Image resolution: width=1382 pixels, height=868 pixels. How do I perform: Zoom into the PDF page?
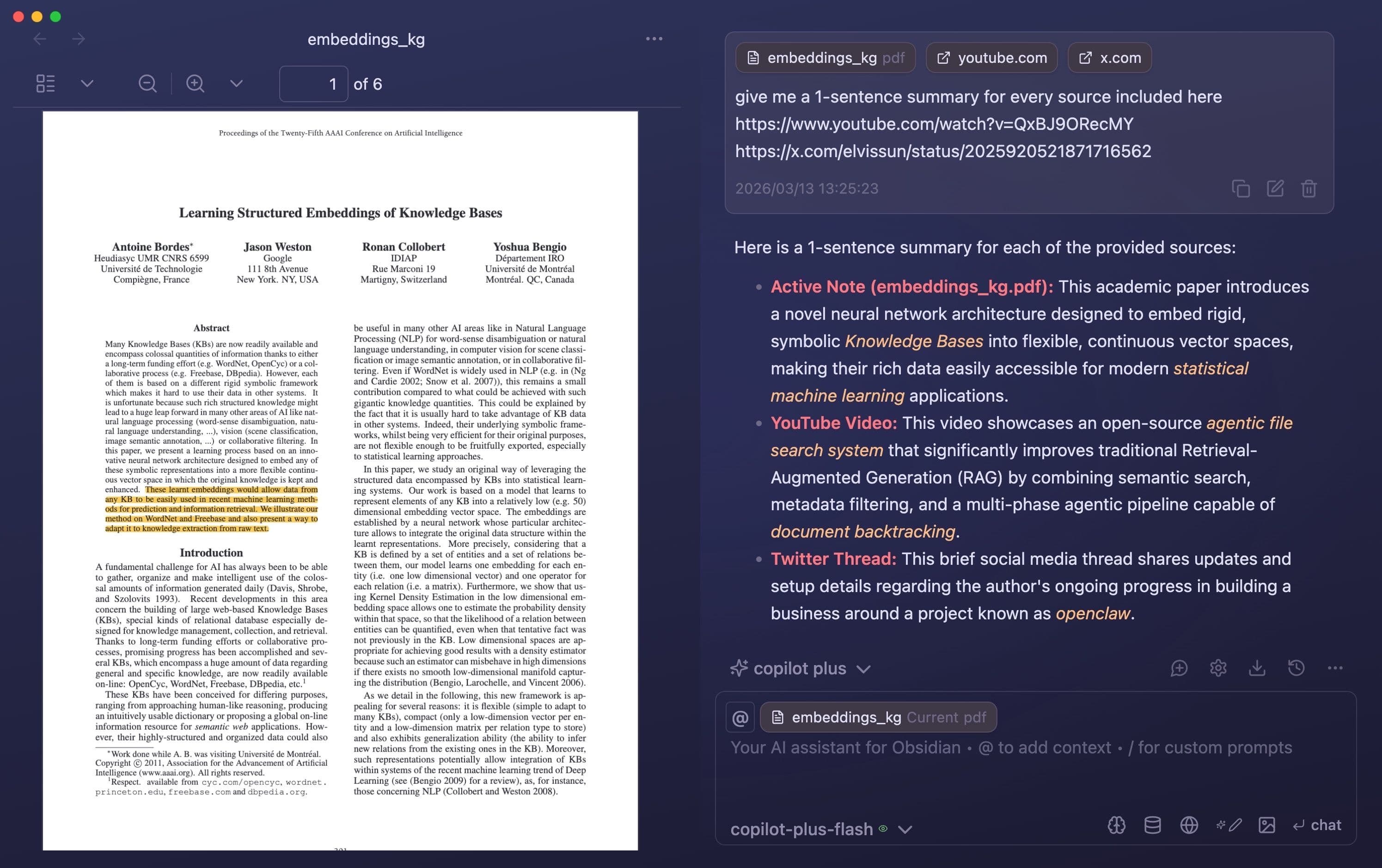tap(195, 83)
